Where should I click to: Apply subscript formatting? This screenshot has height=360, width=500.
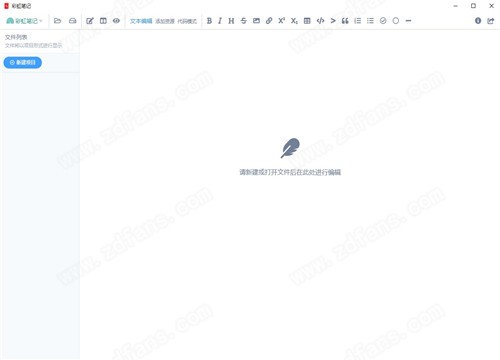pyautogui.click(x=294, y=21)
